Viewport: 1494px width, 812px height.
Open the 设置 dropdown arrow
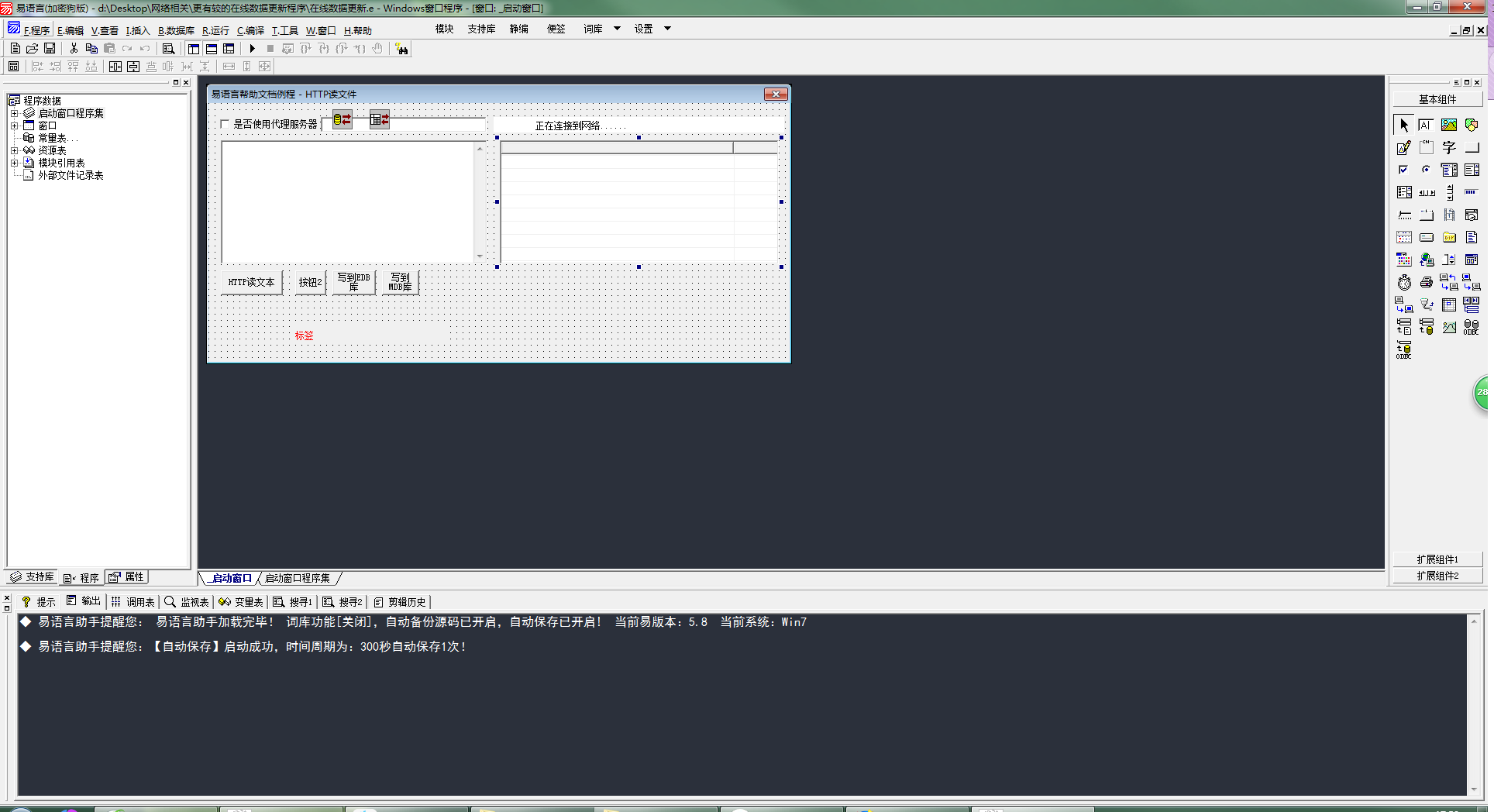pyautogui.click(x=667, y=29)
